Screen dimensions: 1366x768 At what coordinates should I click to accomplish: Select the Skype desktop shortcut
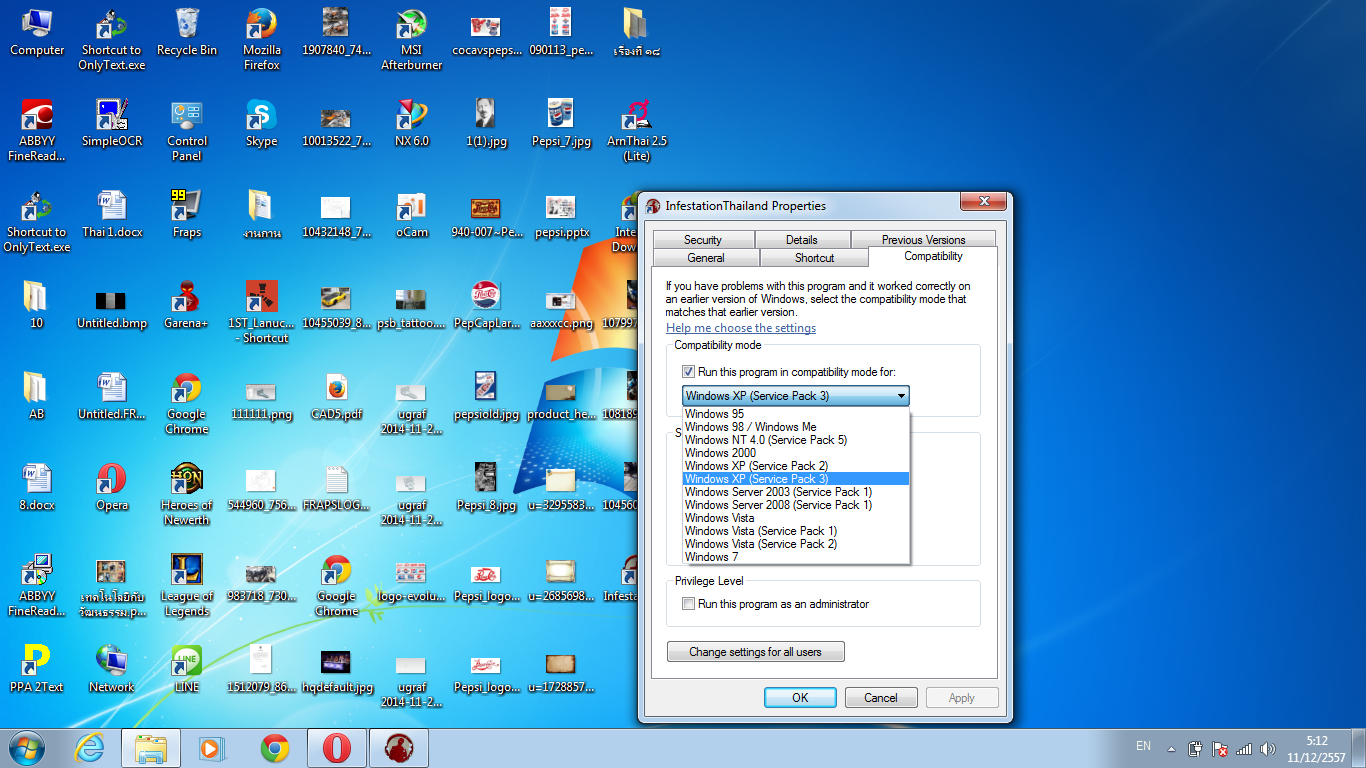click(262, 124)
